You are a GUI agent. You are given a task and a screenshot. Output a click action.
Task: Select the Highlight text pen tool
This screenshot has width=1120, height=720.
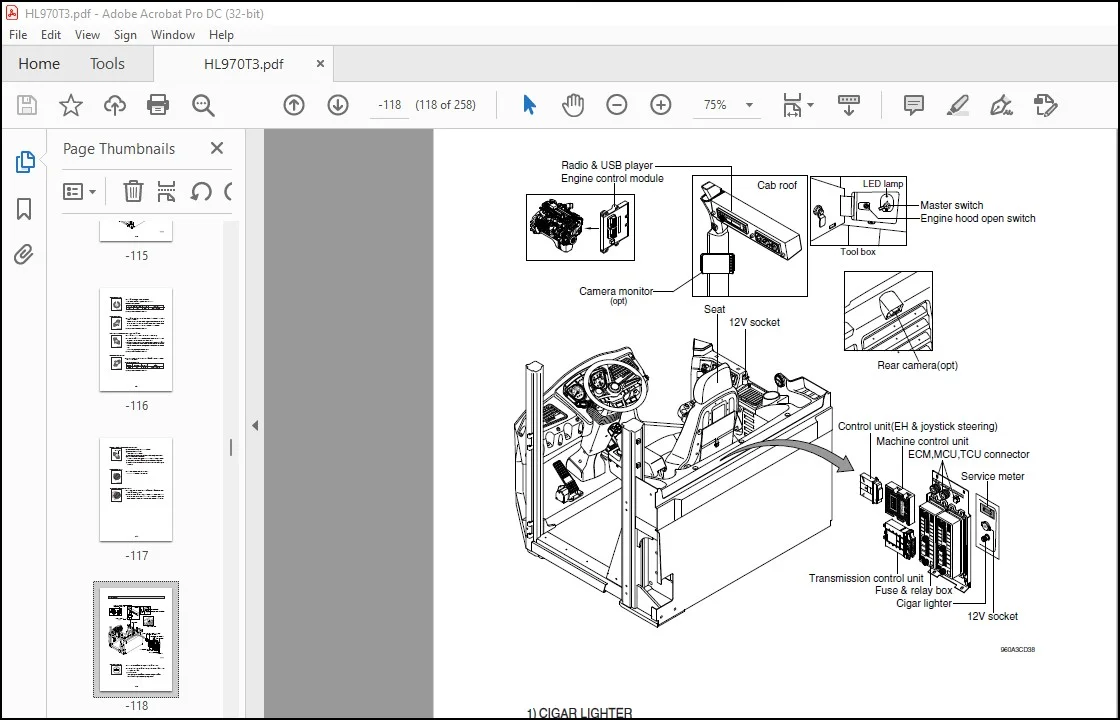click(x=957, y=105)
